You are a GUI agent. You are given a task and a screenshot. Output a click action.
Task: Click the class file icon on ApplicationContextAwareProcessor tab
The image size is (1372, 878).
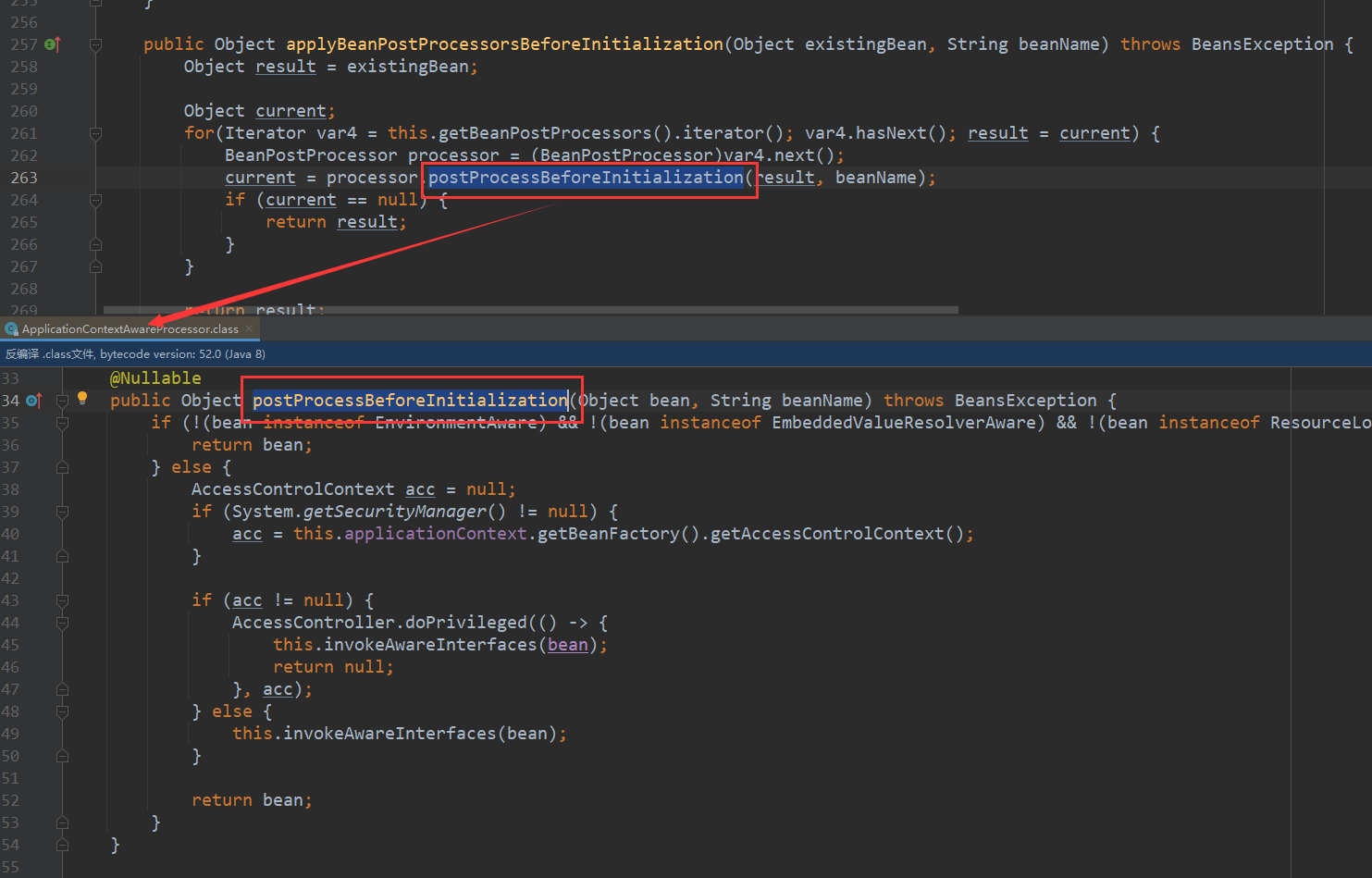[x=11, y=328]
